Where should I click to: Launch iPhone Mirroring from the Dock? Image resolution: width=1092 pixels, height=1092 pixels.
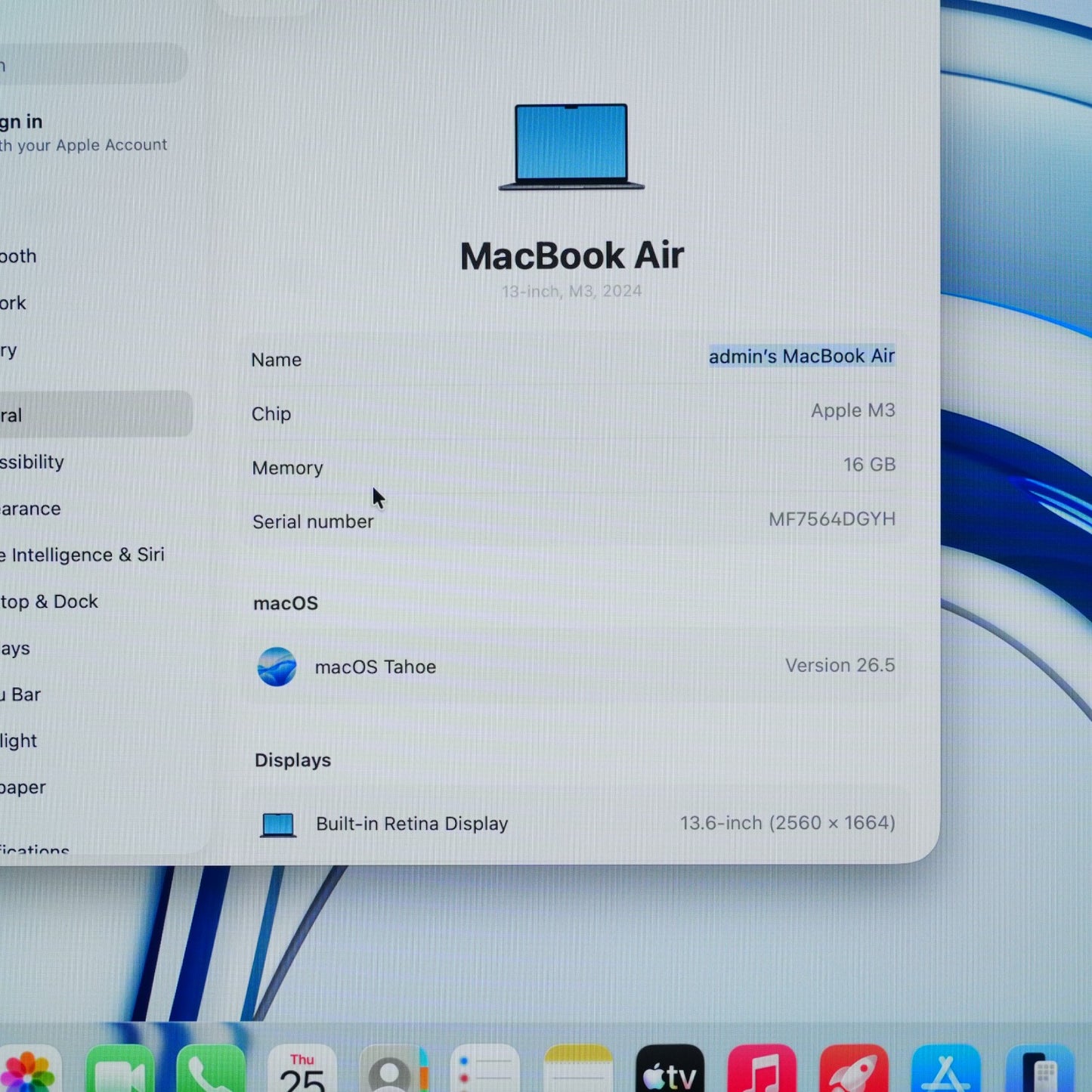click(x=1040, y=1069)
